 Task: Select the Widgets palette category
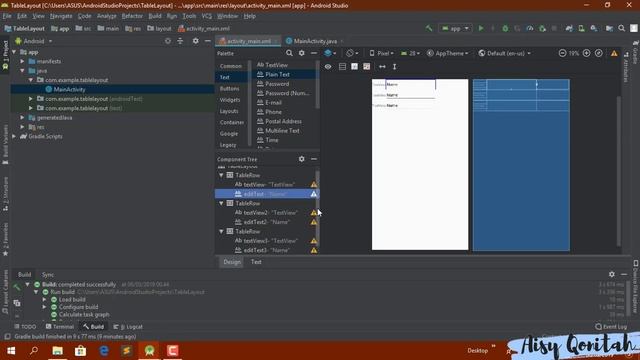click(x=230, y=100)
